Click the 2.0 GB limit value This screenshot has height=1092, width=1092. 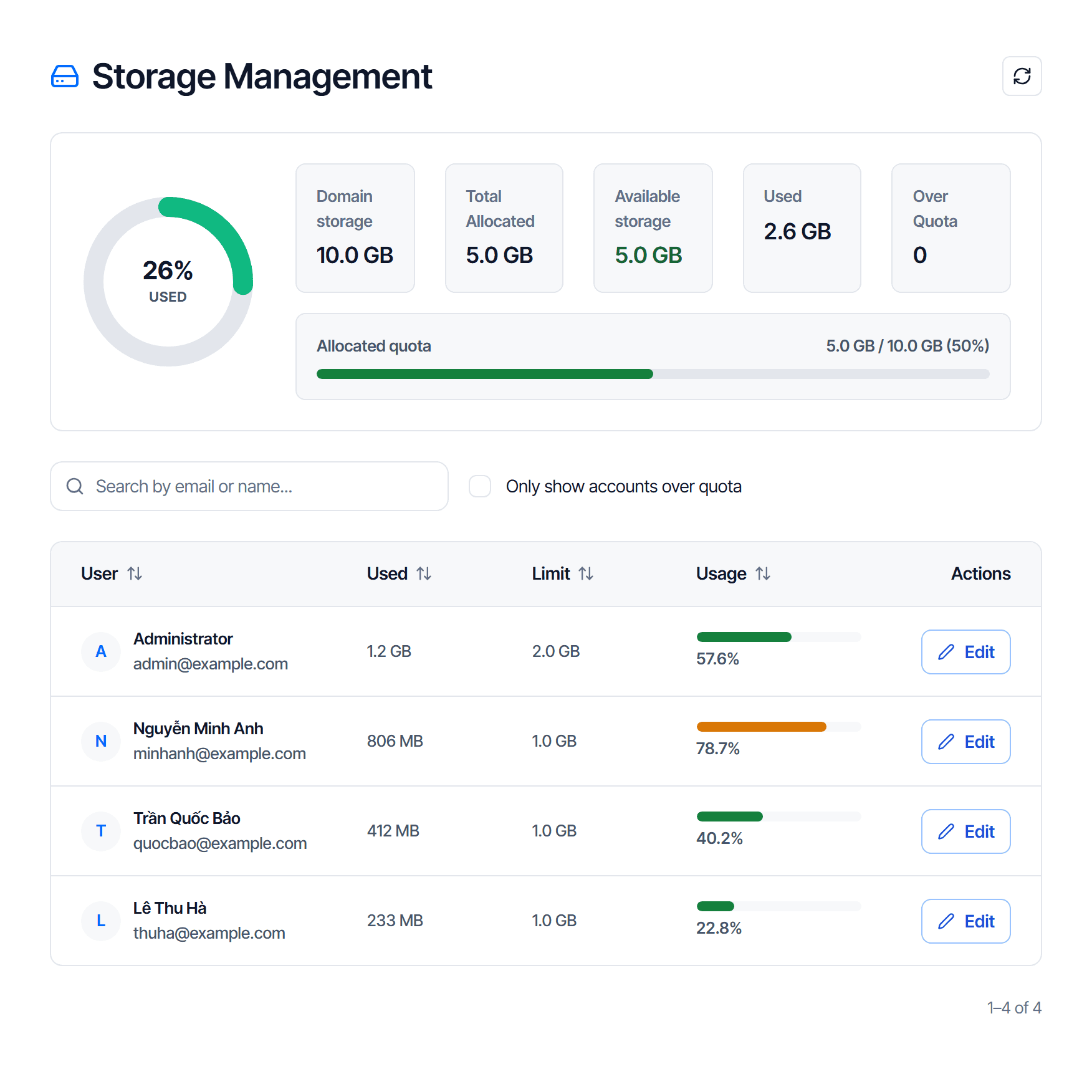[556, 651]
